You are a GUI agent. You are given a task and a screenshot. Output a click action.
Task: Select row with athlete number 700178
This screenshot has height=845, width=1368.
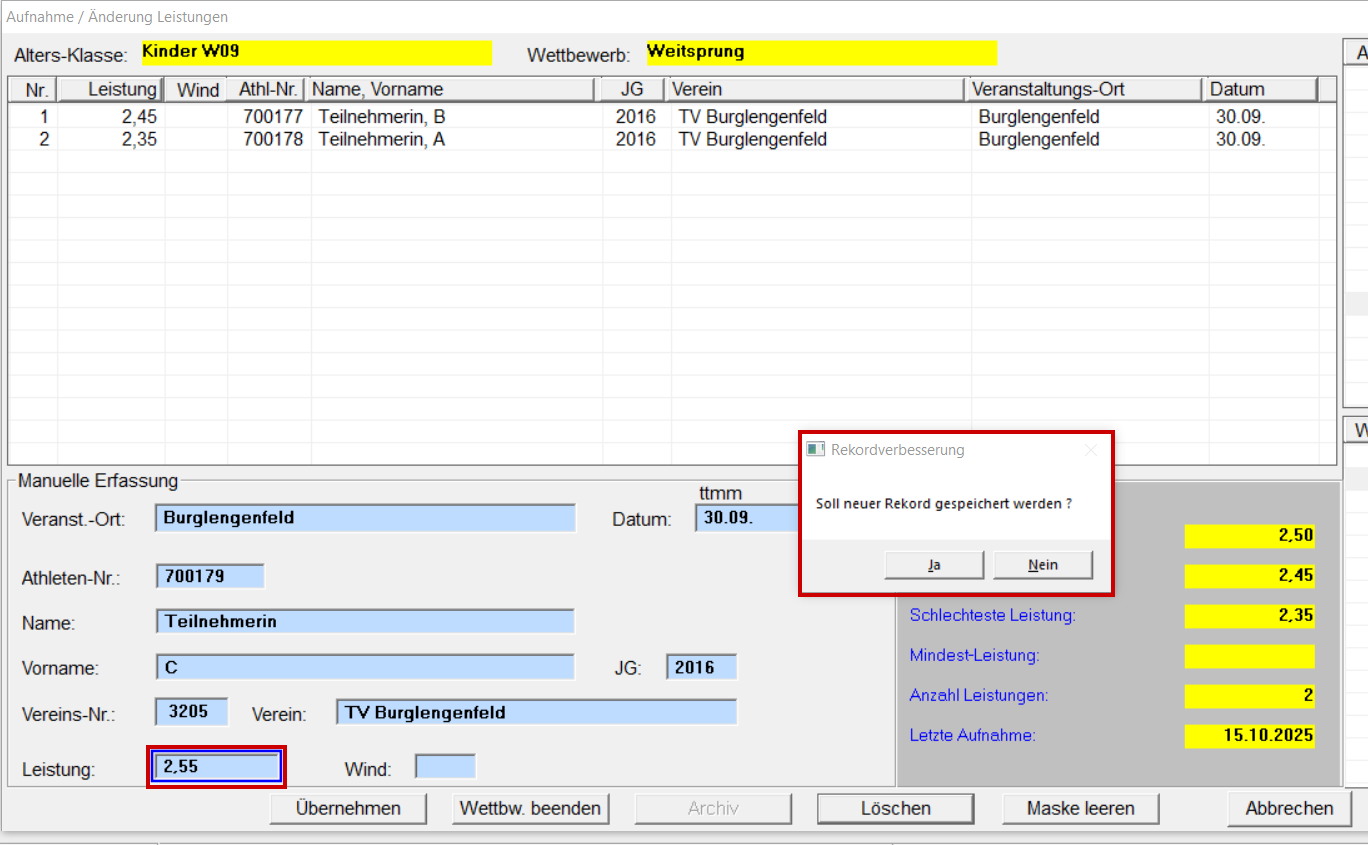(x=272, y=139)
